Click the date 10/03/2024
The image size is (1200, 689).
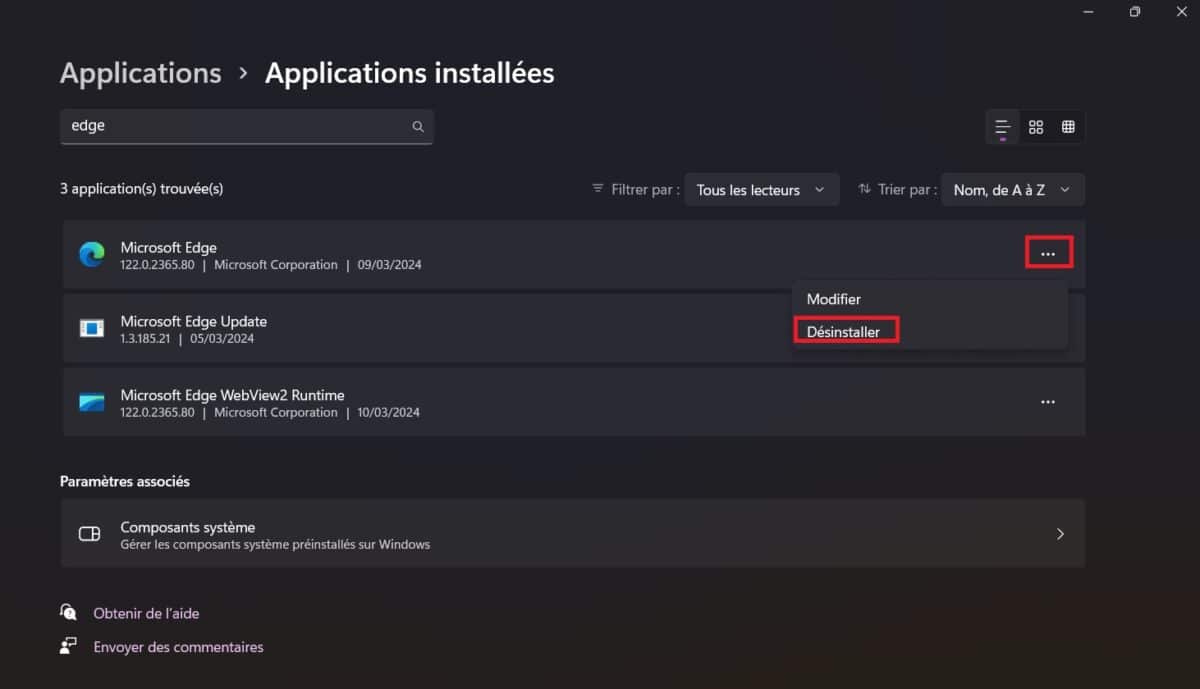click(x=388, y=412)
